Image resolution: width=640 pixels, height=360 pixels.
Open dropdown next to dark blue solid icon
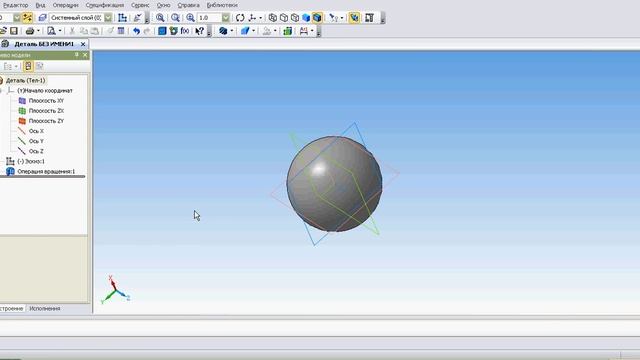click(231, 31)
